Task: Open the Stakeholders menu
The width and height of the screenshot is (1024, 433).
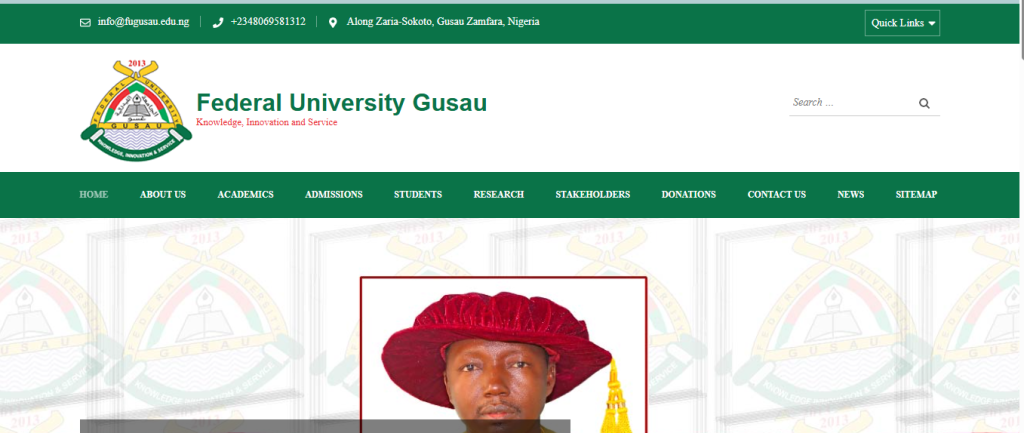Action: [x=593, y=195]
